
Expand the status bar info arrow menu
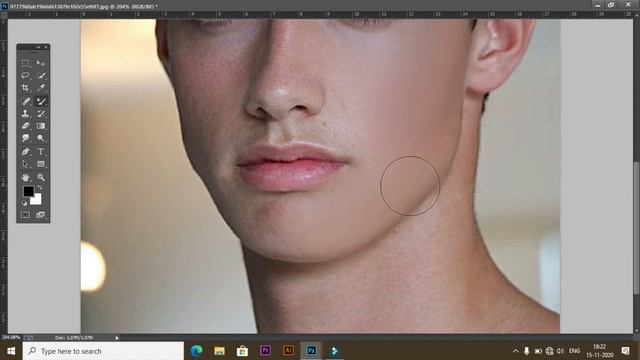[117, 338]
